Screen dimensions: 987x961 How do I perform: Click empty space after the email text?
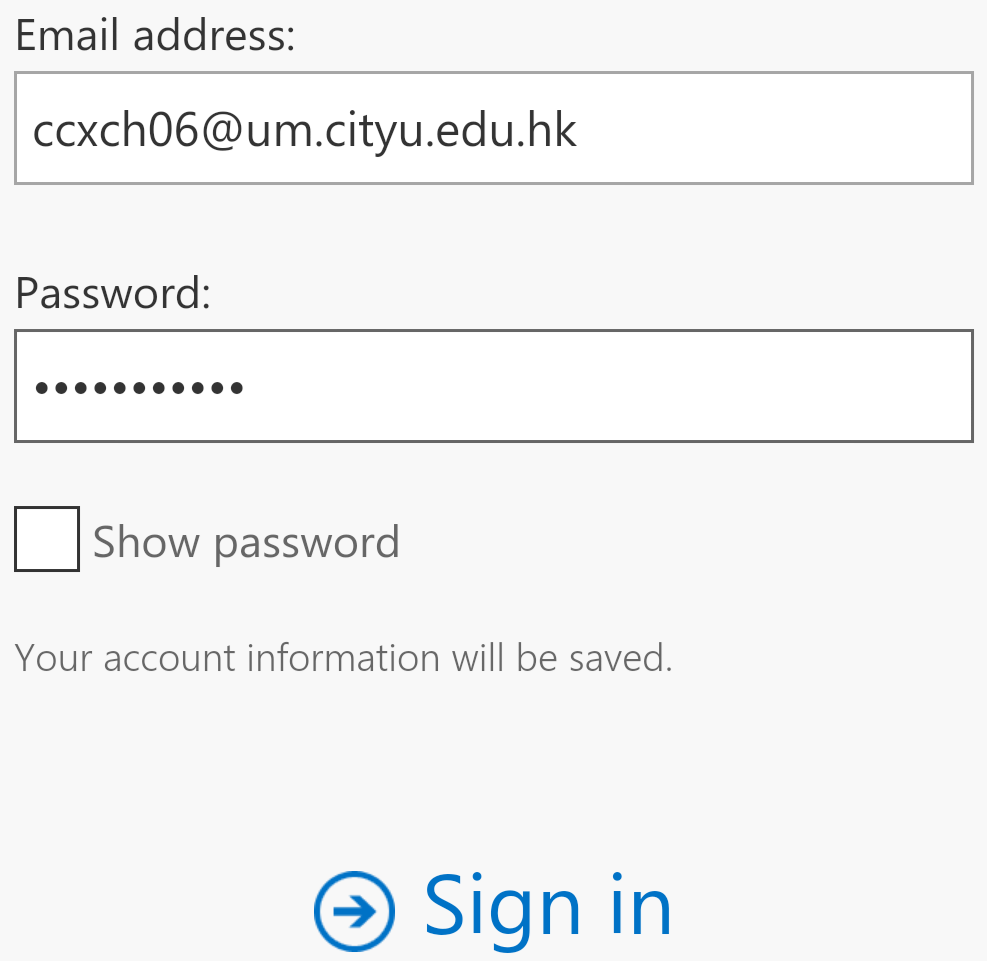pos(780,129)
